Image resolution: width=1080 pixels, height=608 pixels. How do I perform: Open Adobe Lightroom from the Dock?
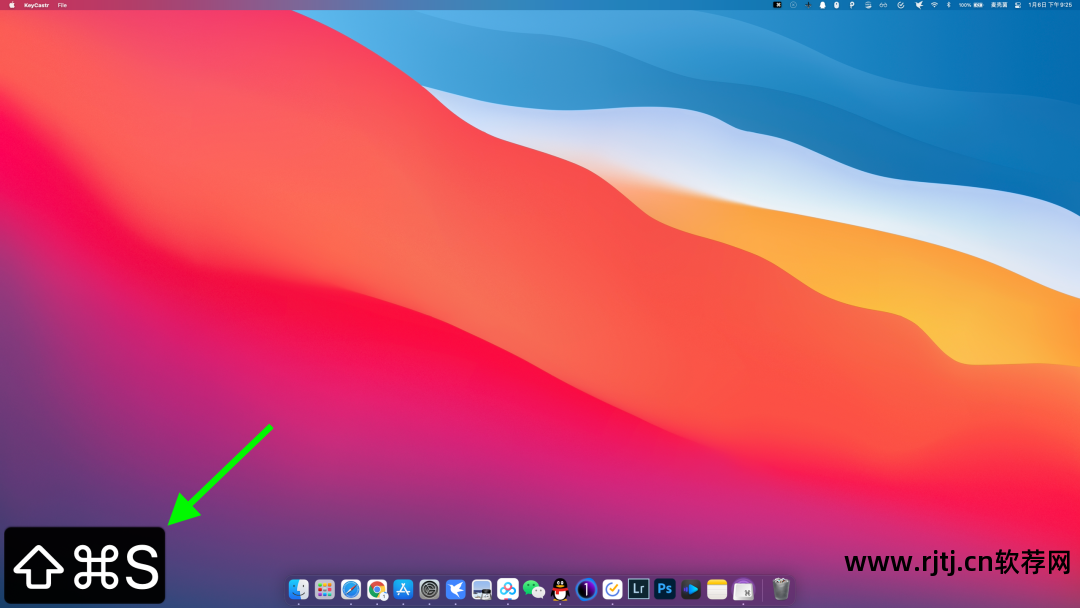638,590
